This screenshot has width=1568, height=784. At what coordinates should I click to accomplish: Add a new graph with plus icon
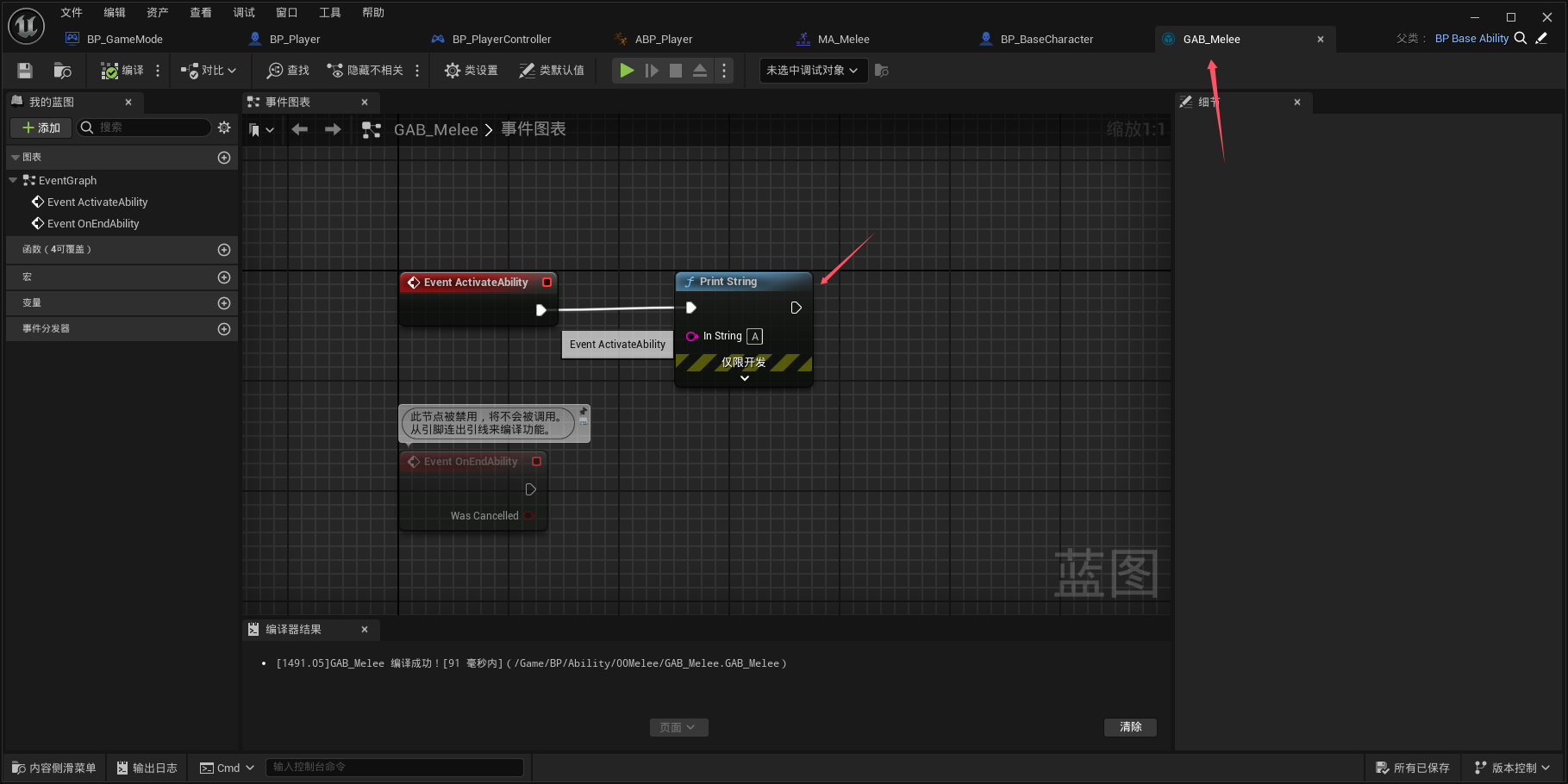[x=224, y=158]
